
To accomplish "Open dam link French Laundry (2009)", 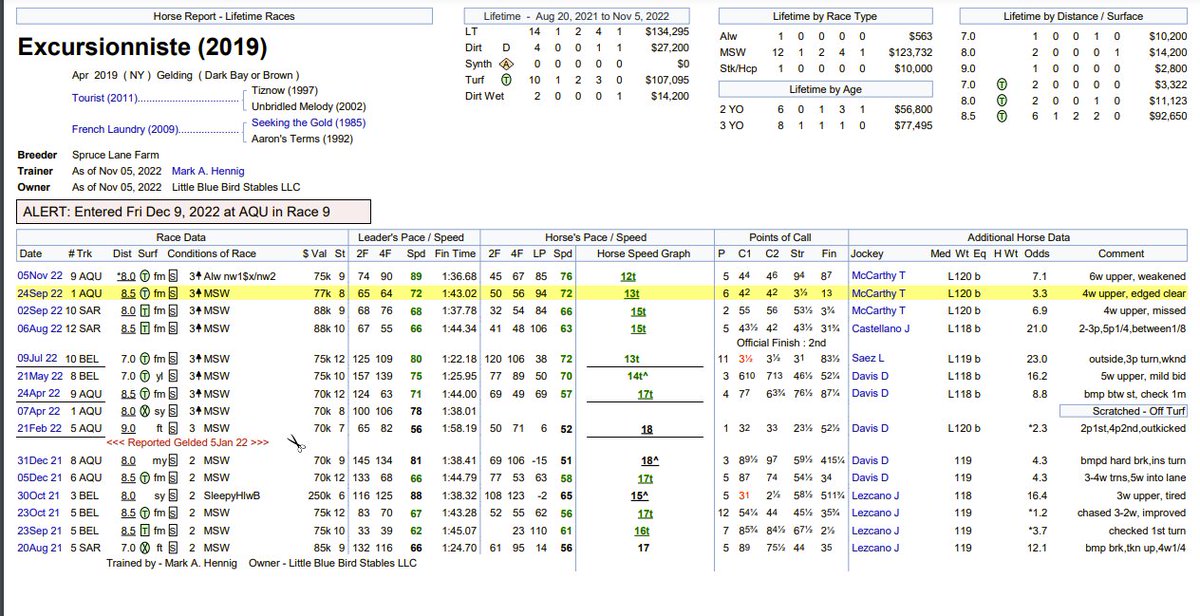I will click(x=127, y=130).
